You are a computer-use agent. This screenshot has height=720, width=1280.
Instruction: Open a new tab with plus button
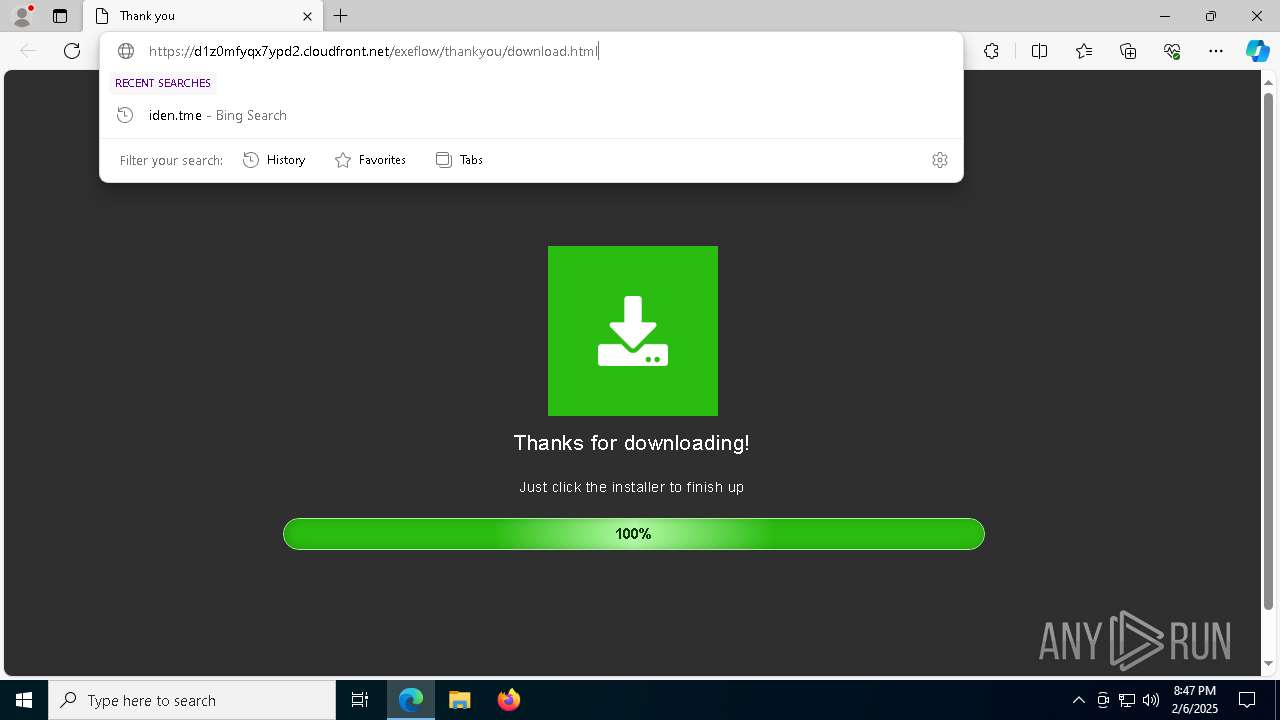pyautogui.click(x=341, y=16)
